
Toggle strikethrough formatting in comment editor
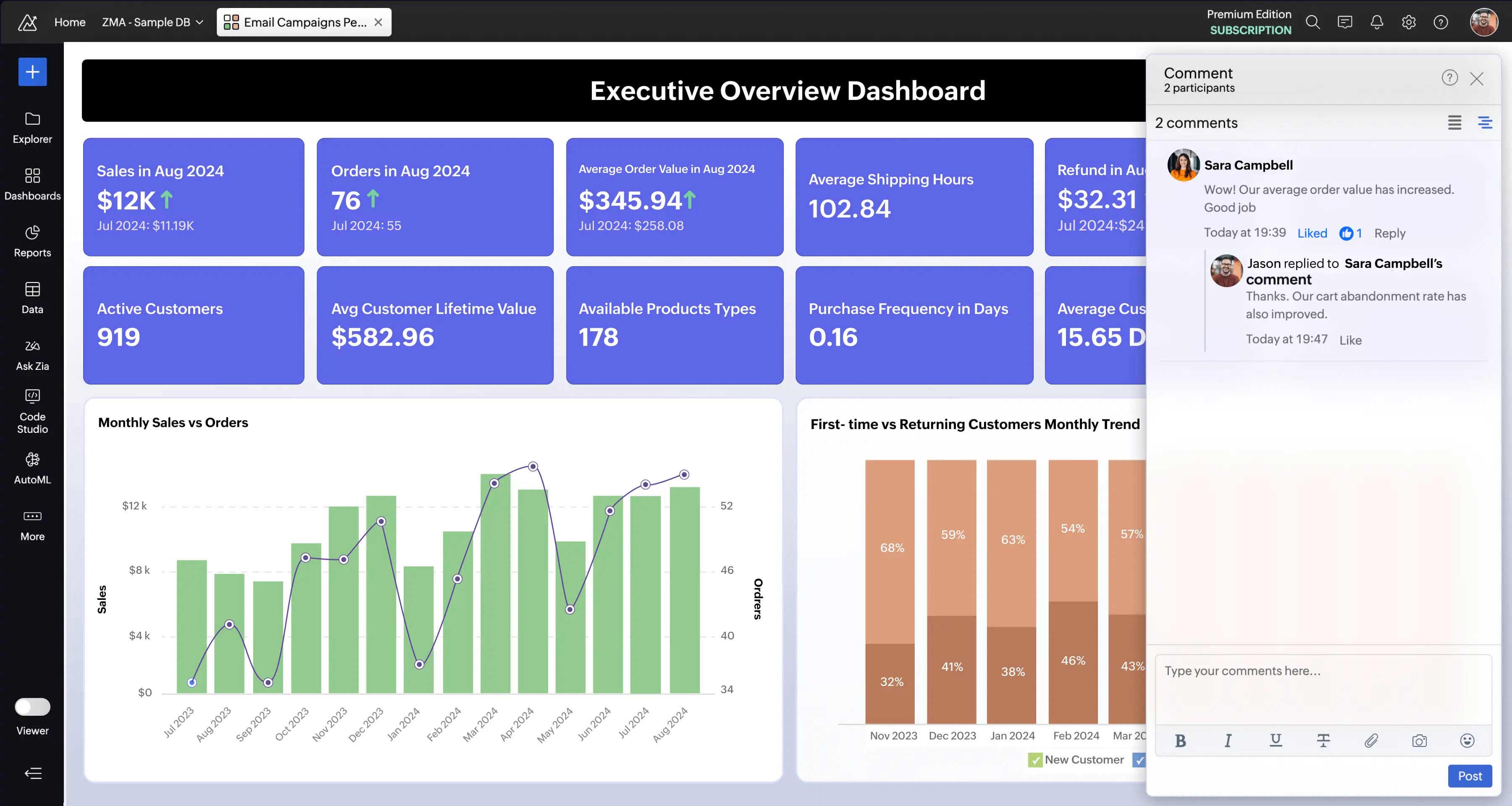(1323, 741)
